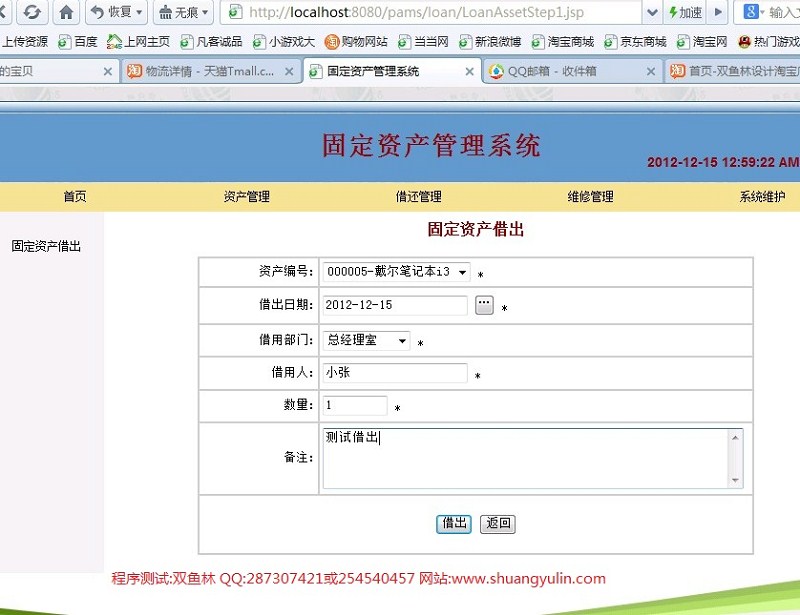Open the 上传资源 bookmark
Screen dimensions: 800x615
(x=24, y=42)
